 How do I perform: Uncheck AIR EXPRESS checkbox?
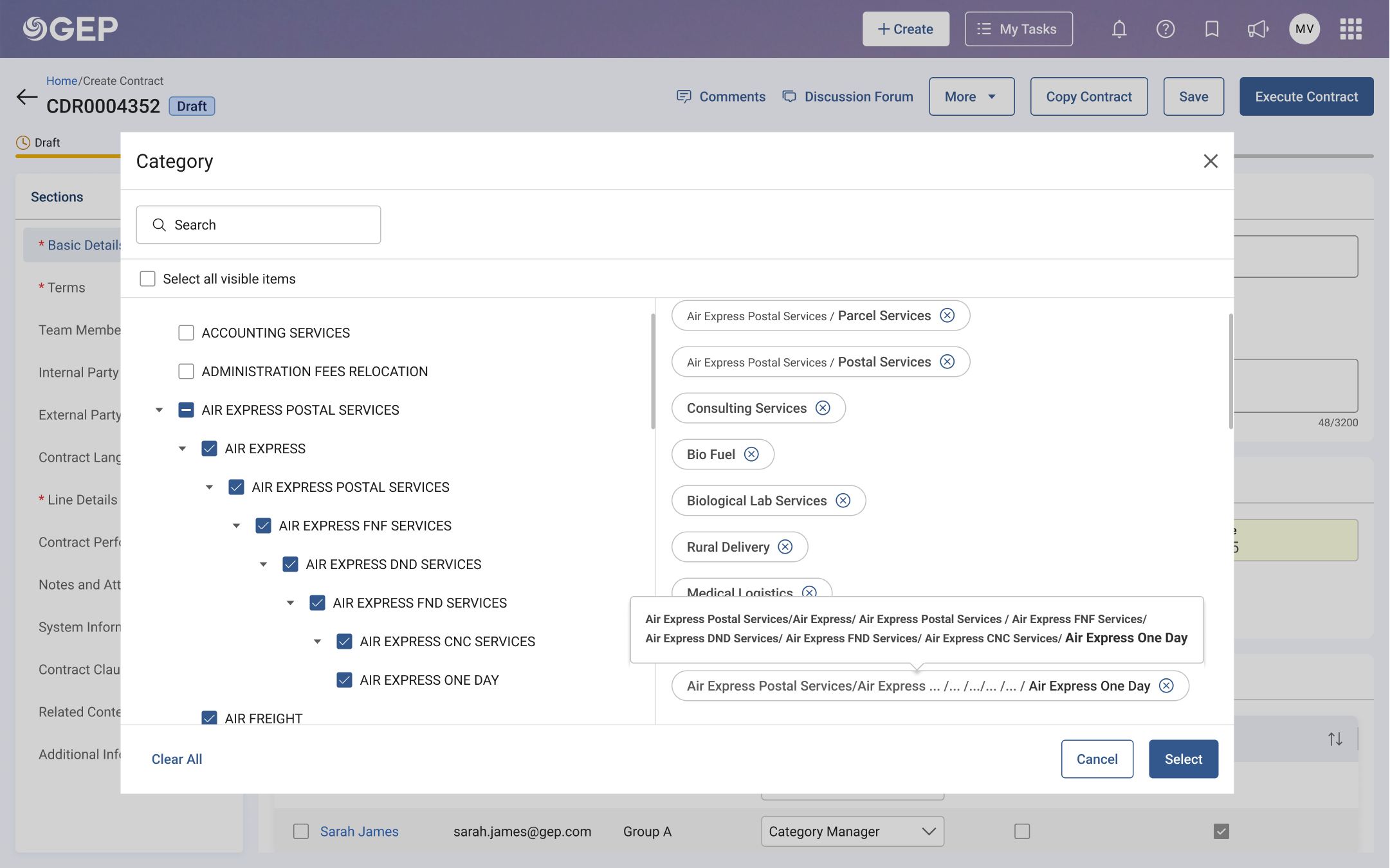tap(210, 449)
